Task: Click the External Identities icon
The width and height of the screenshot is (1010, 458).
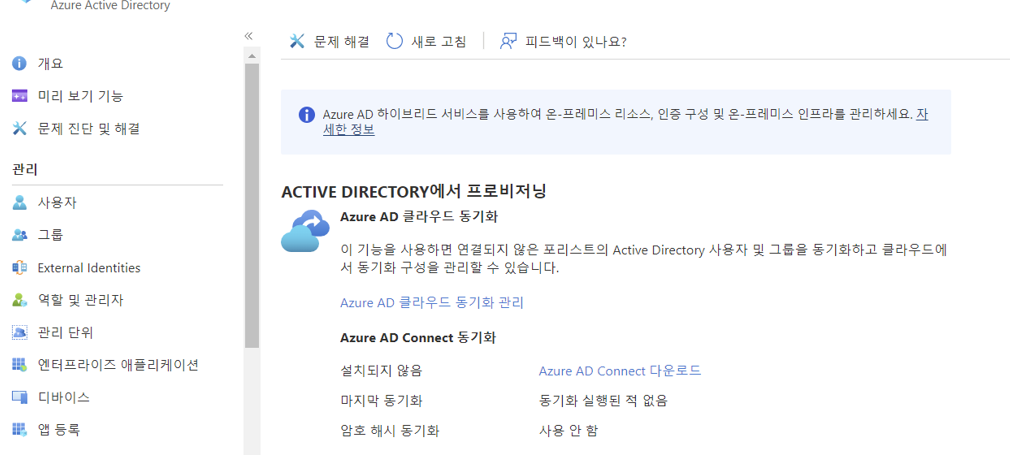Action: pos(20,267)
